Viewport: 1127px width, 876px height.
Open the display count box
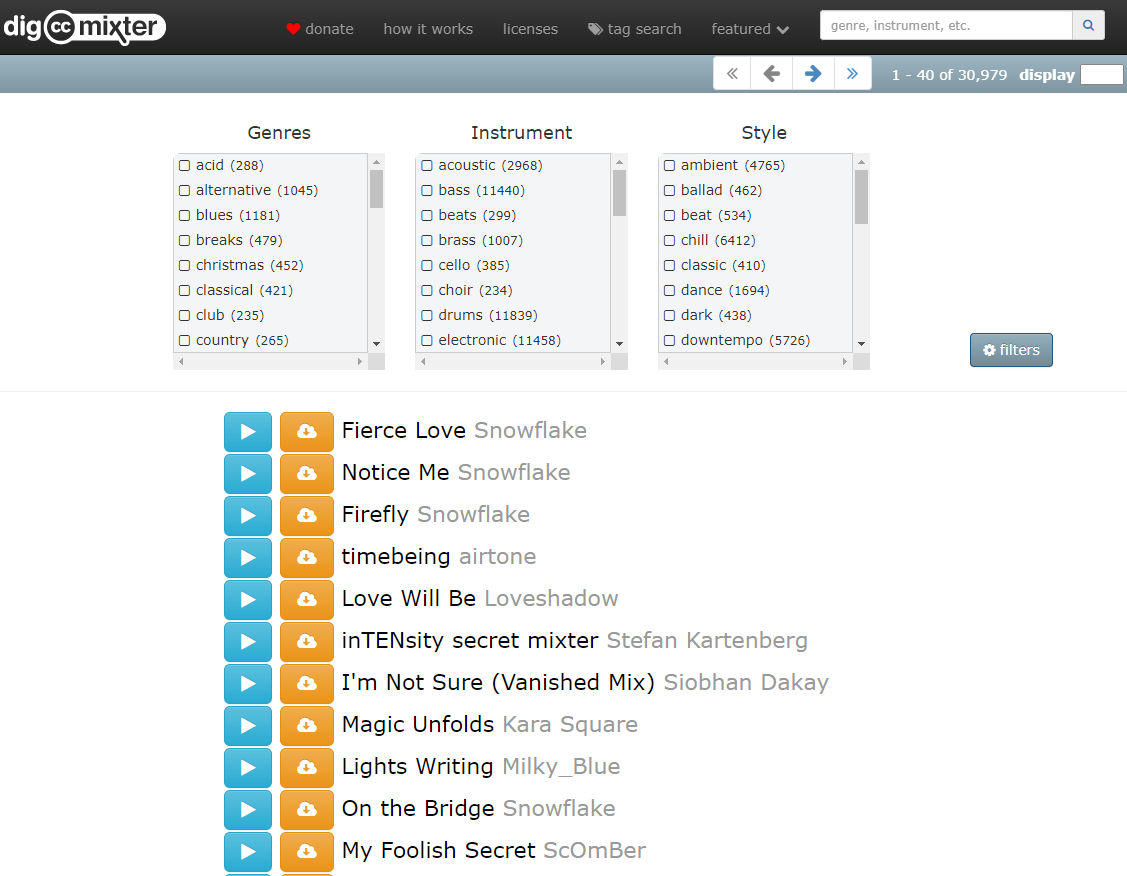pyautogui.click(x=1101, y=75)
